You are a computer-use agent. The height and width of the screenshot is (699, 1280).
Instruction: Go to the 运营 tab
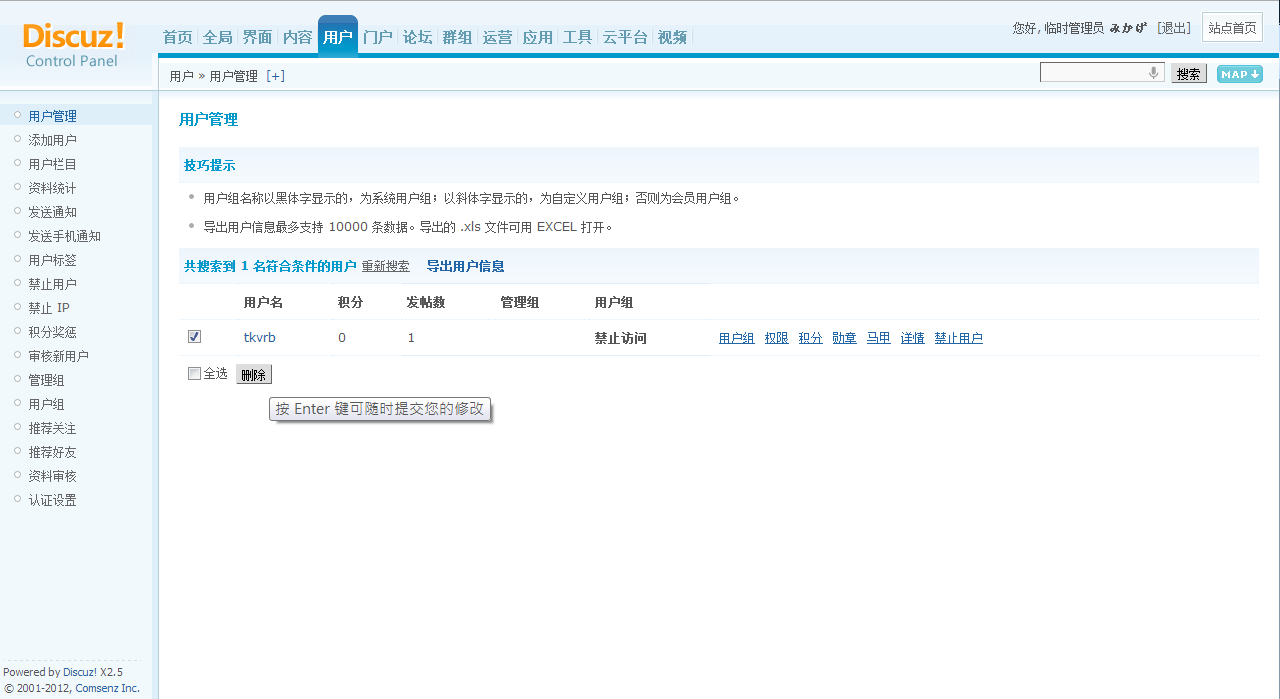tap(497, 37)
